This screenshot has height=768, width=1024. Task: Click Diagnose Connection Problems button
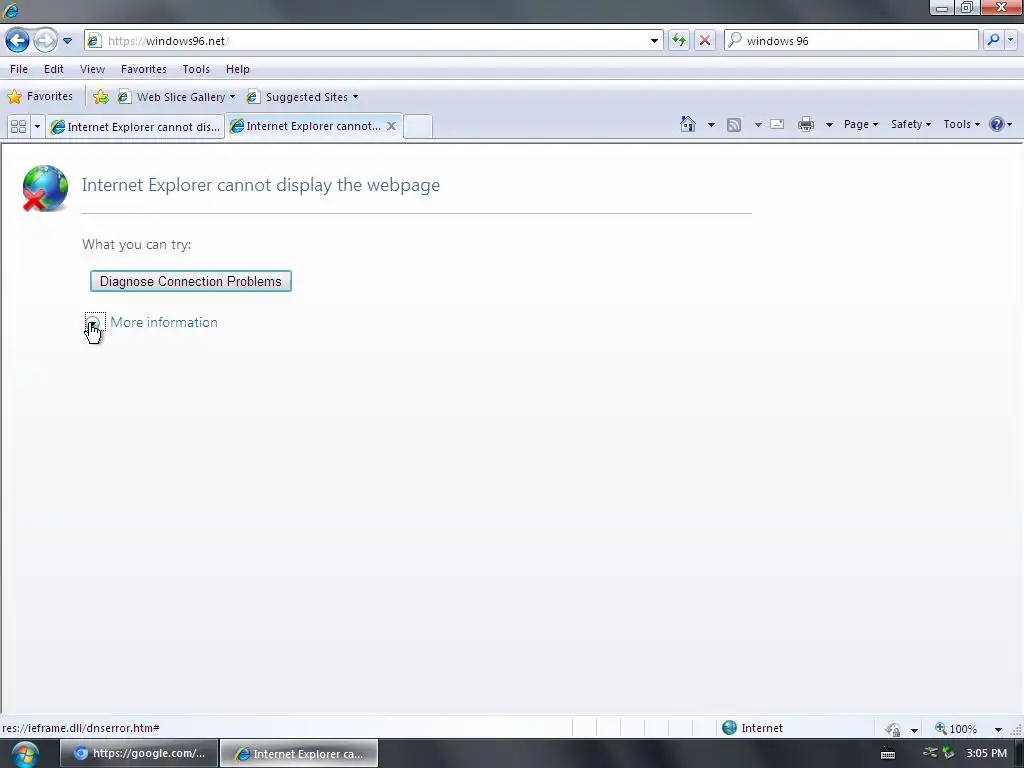(191, 281)
